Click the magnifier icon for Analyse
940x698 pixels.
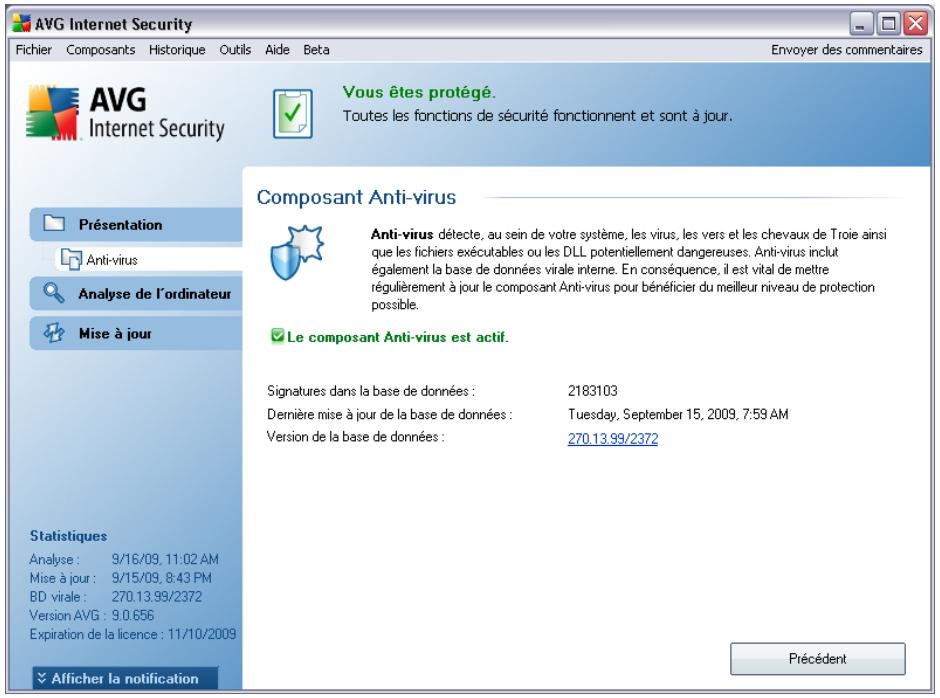tap(54, 293)
